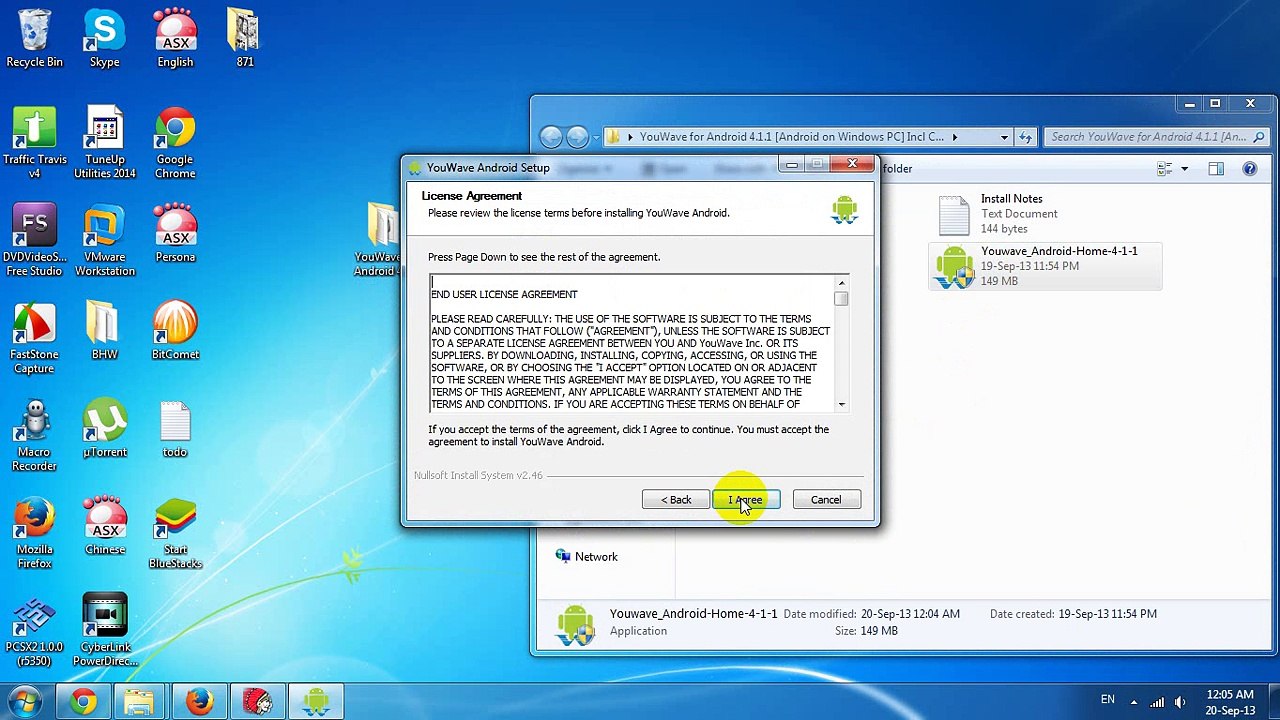Click the taskbar clock showing 12:05 AM

[x=1230, y=702]
